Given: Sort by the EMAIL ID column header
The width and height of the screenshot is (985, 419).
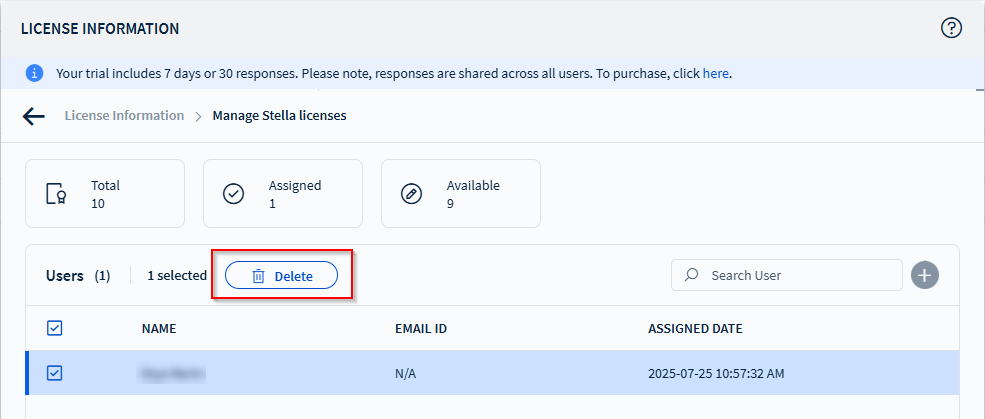Looking at the screenshot, I should point(421,328).
